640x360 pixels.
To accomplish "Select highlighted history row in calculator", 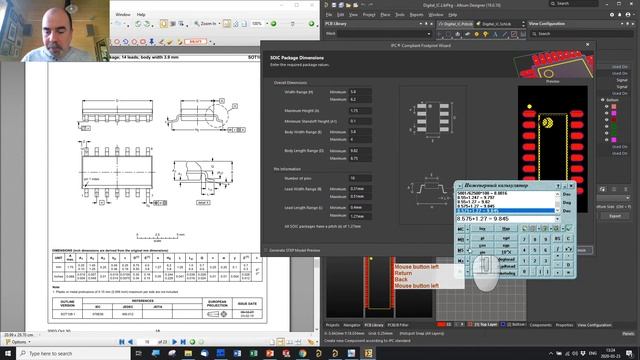I will [x=505, y=211].
